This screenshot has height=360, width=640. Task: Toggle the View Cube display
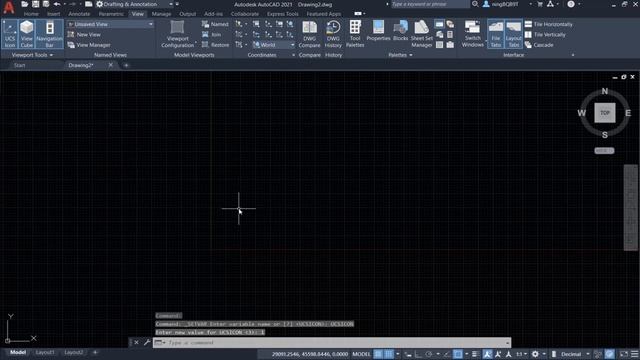tap(27, 34)
